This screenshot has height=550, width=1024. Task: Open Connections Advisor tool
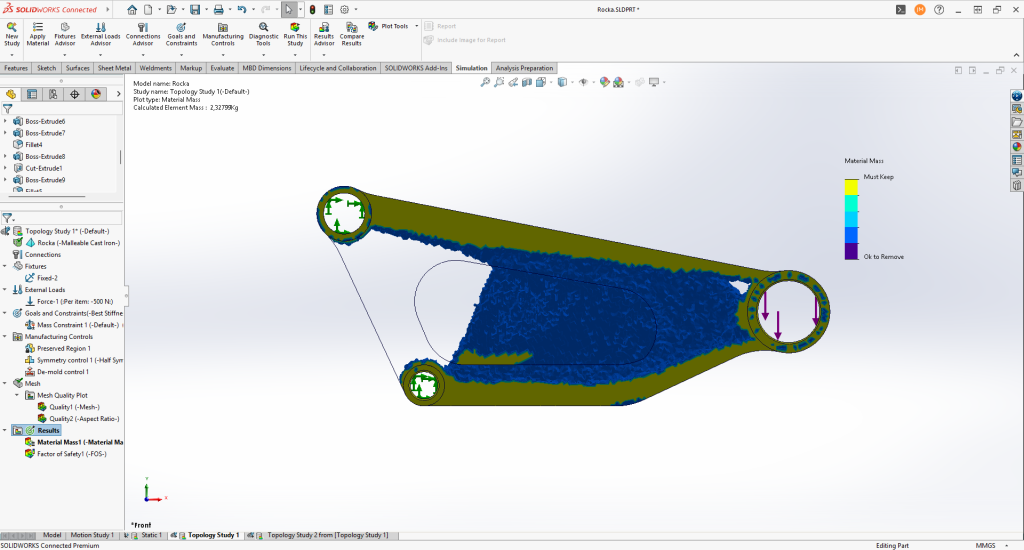click(x=143, y=34)
